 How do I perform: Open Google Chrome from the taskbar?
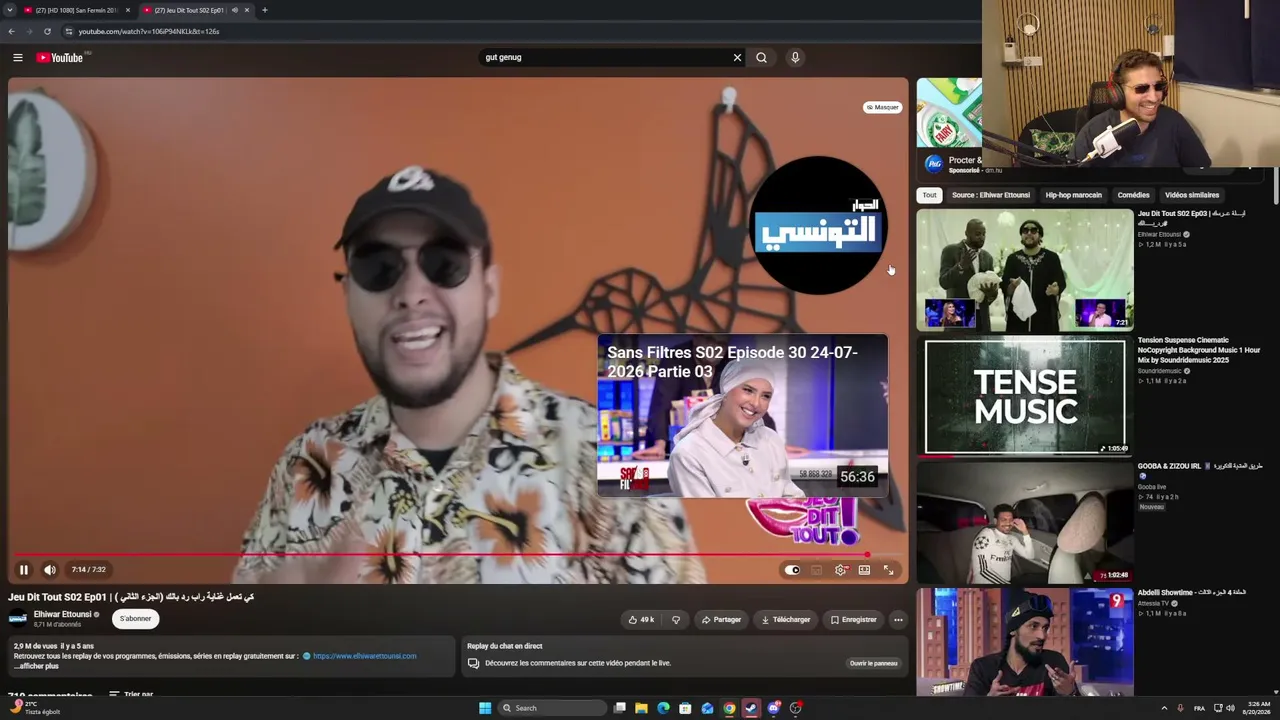tap(729, 708)
